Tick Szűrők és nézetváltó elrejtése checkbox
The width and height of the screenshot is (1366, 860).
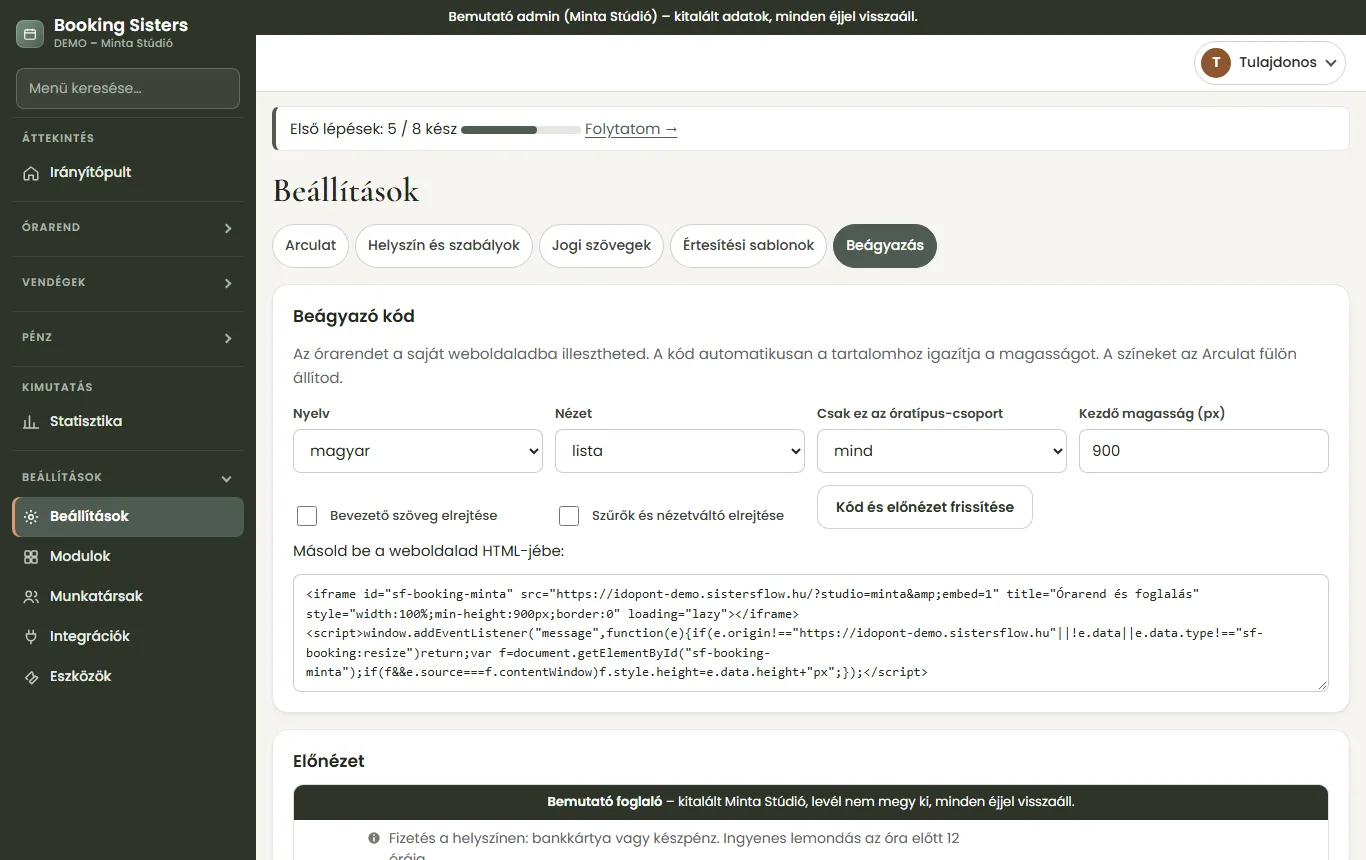pos(569,516)
